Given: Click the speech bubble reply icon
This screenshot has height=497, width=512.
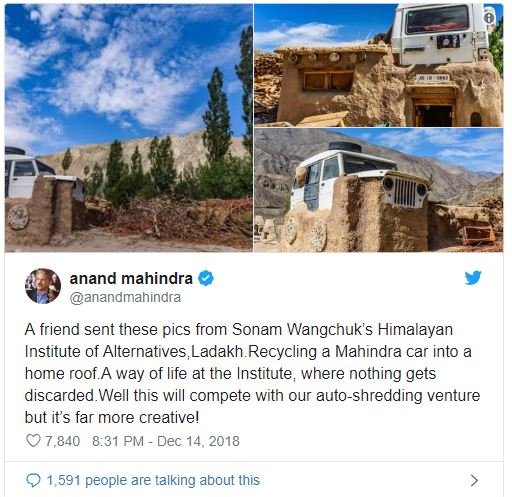Looking at the screenshot, I should click(33, 480).
